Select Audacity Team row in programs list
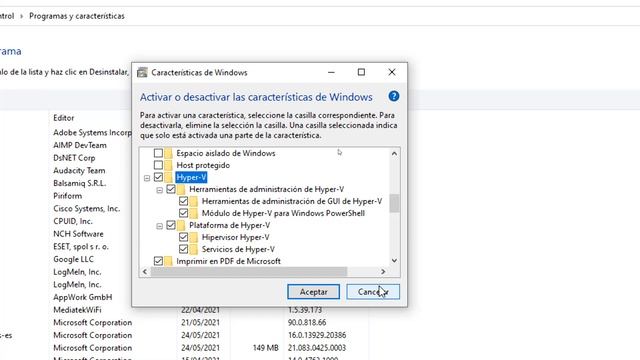This screenshot has width=640, height=360. point(79,171)
